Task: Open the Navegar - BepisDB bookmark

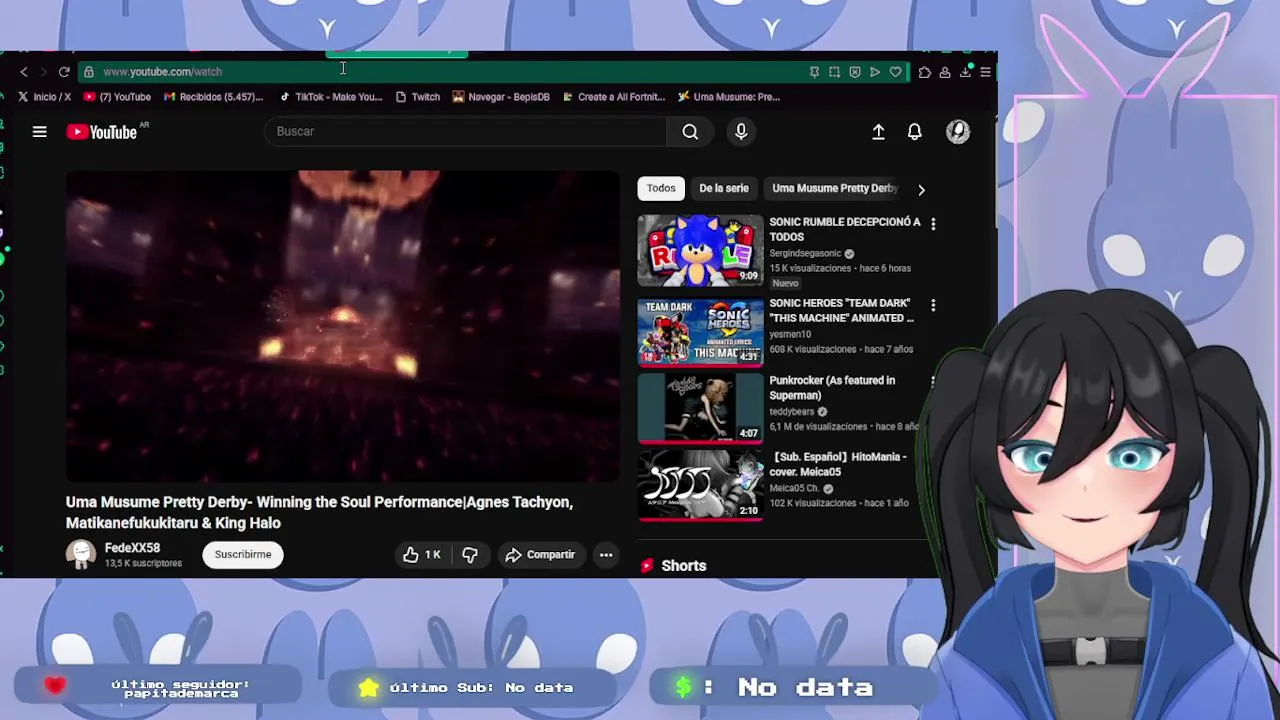Action: pyautogui.click(x=501, y=97)
